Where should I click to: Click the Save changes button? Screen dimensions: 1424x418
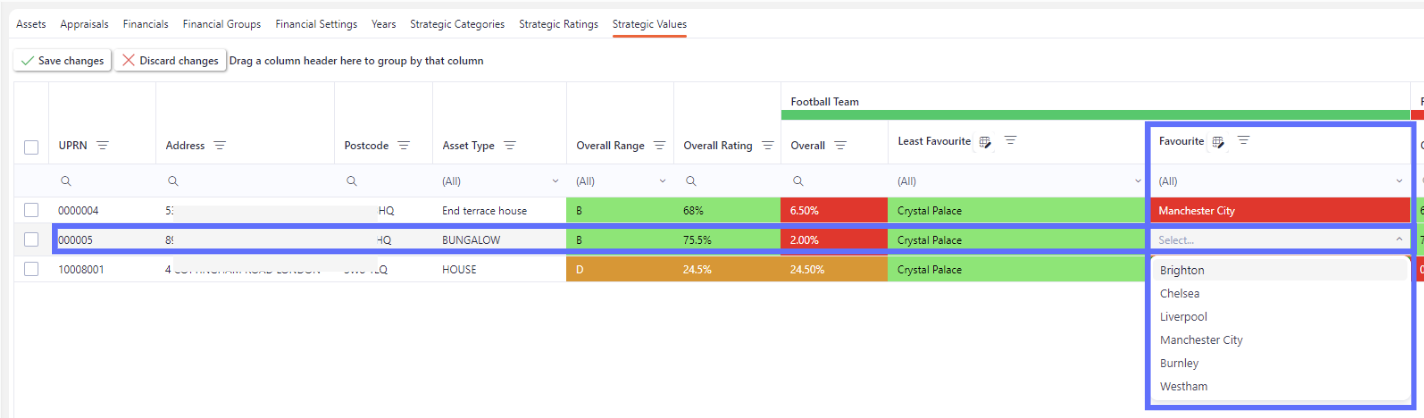[62, 61]
